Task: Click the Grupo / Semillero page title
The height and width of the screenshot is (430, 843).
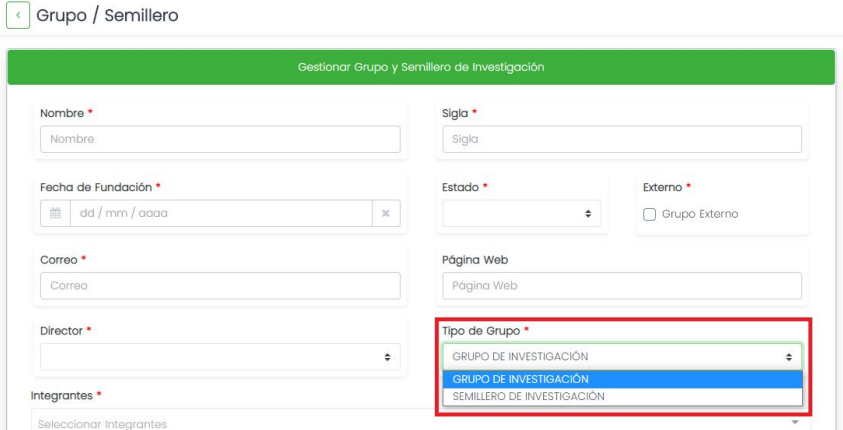Action: (x=107, y=17)
